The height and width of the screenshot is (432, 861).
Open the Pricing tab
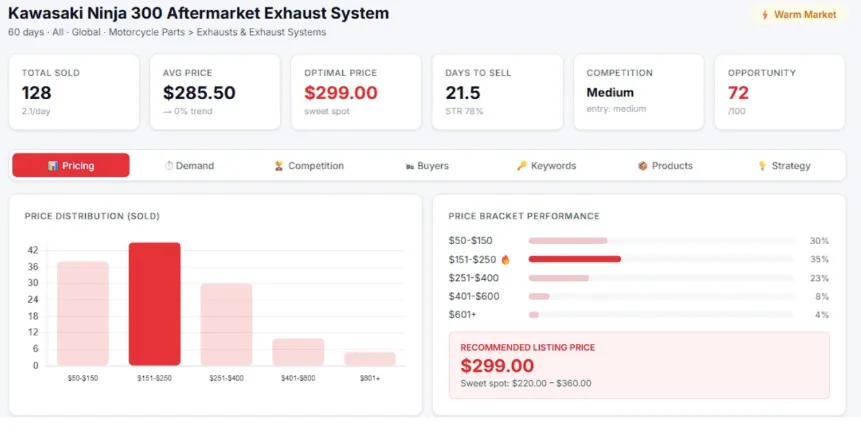[x=71, y=165]
